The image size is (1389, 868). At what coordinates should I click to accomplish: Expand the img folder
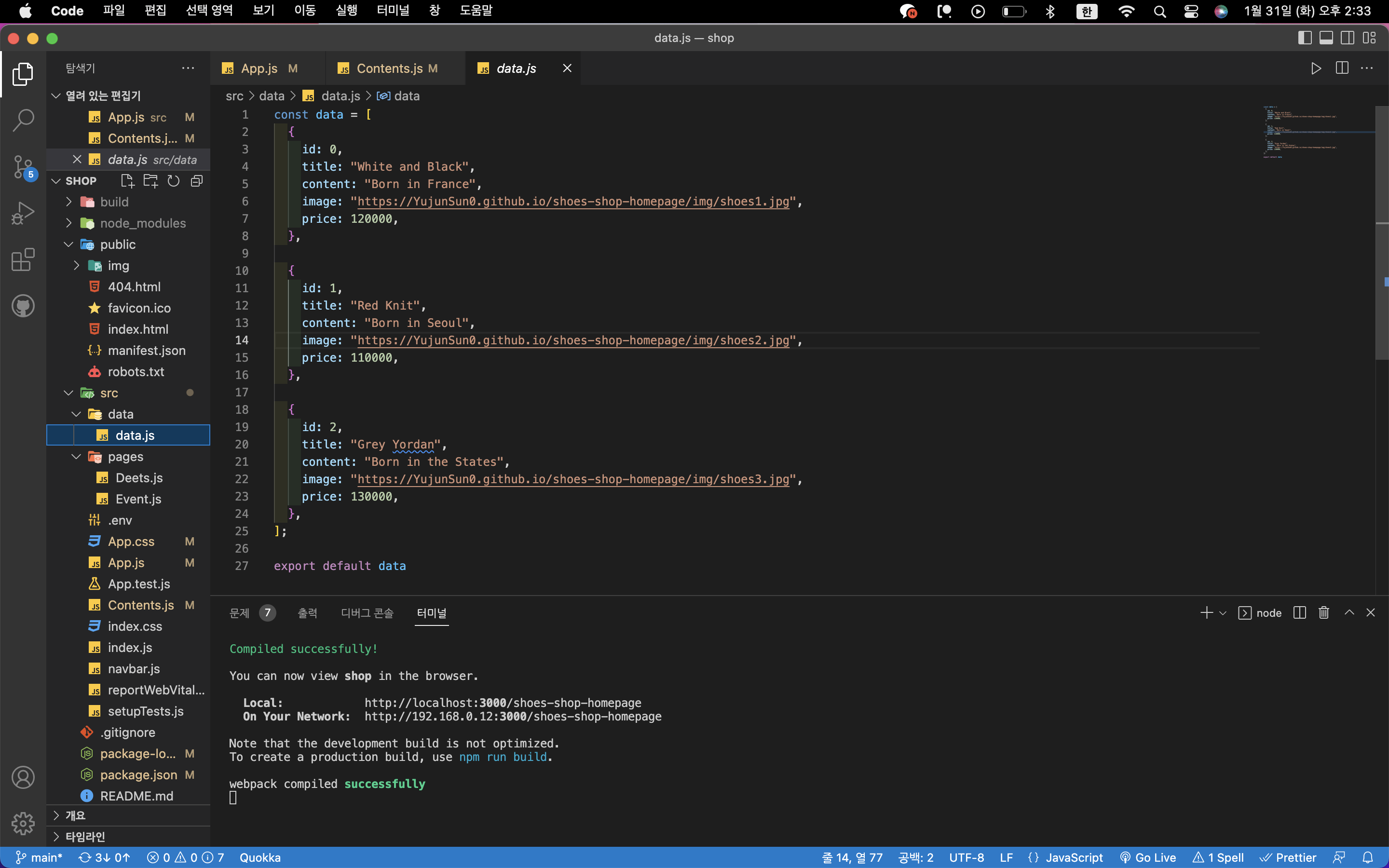point(76,266)
